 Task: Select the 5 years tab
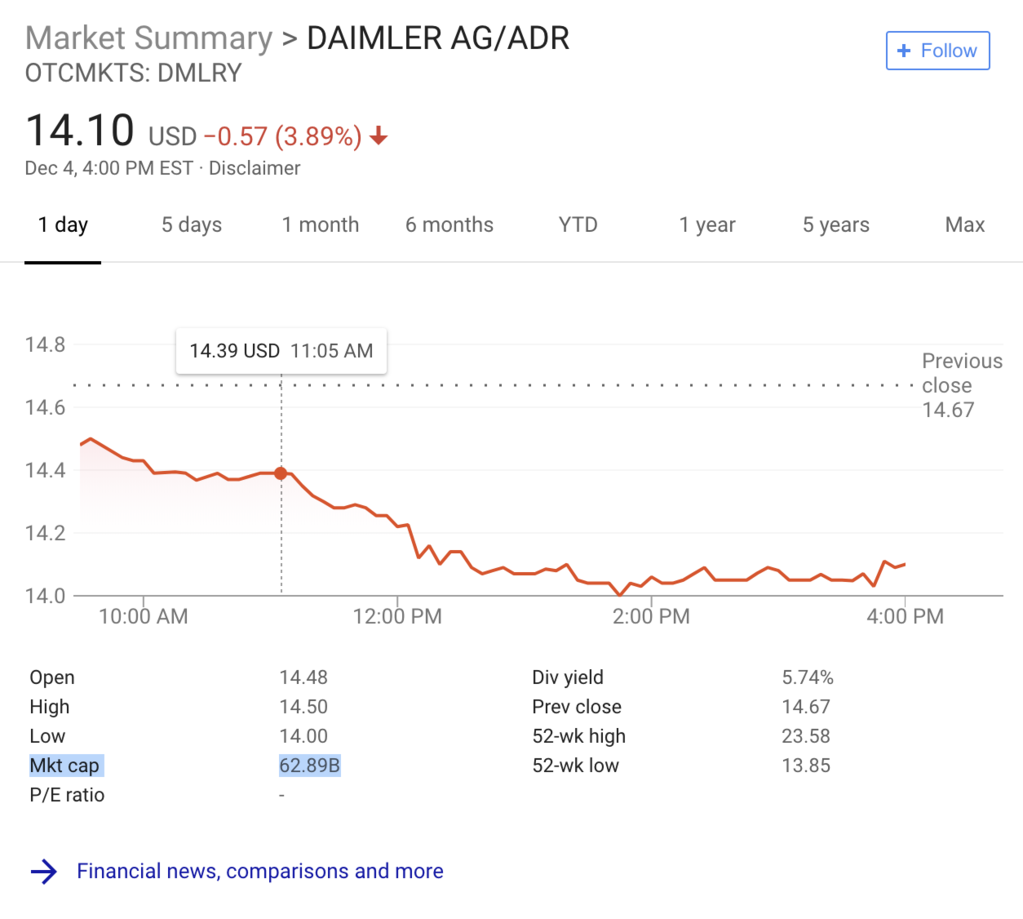coord(836,225)
